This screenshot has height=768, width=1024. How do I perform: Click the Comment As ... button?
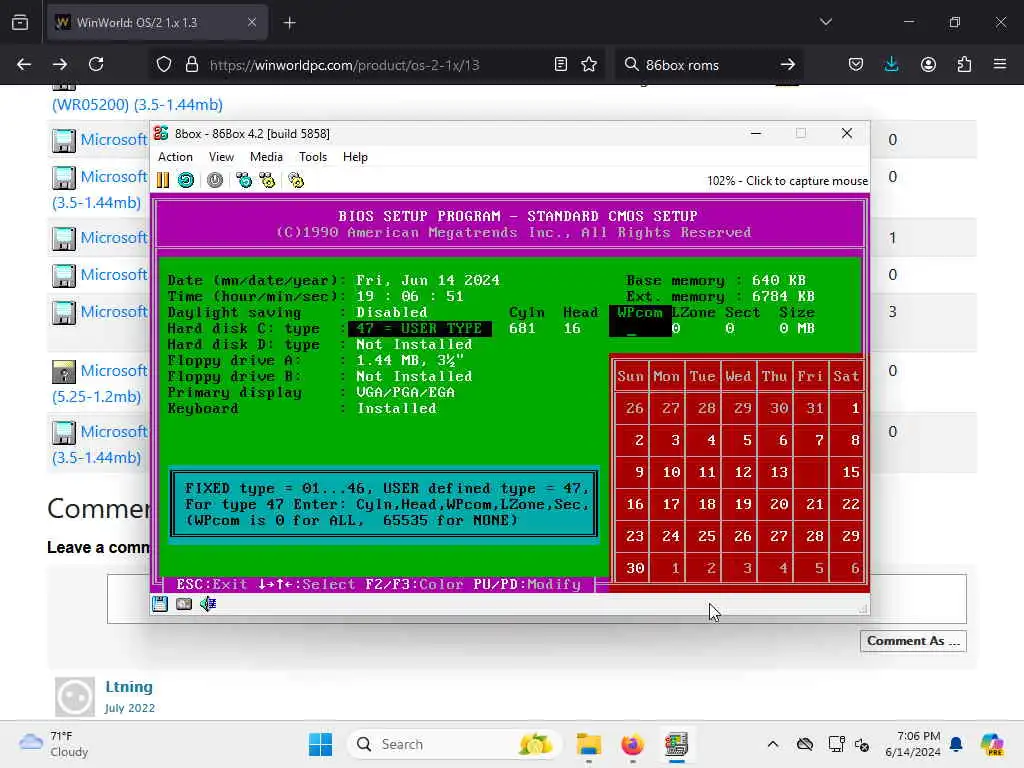point(913,641)
